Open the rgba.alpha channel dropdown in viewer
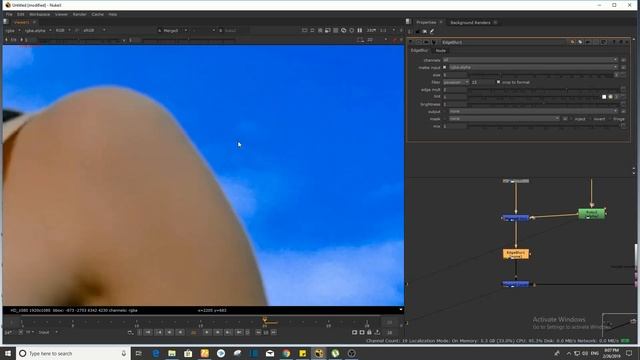640x360 pixels. pos(38,31)
